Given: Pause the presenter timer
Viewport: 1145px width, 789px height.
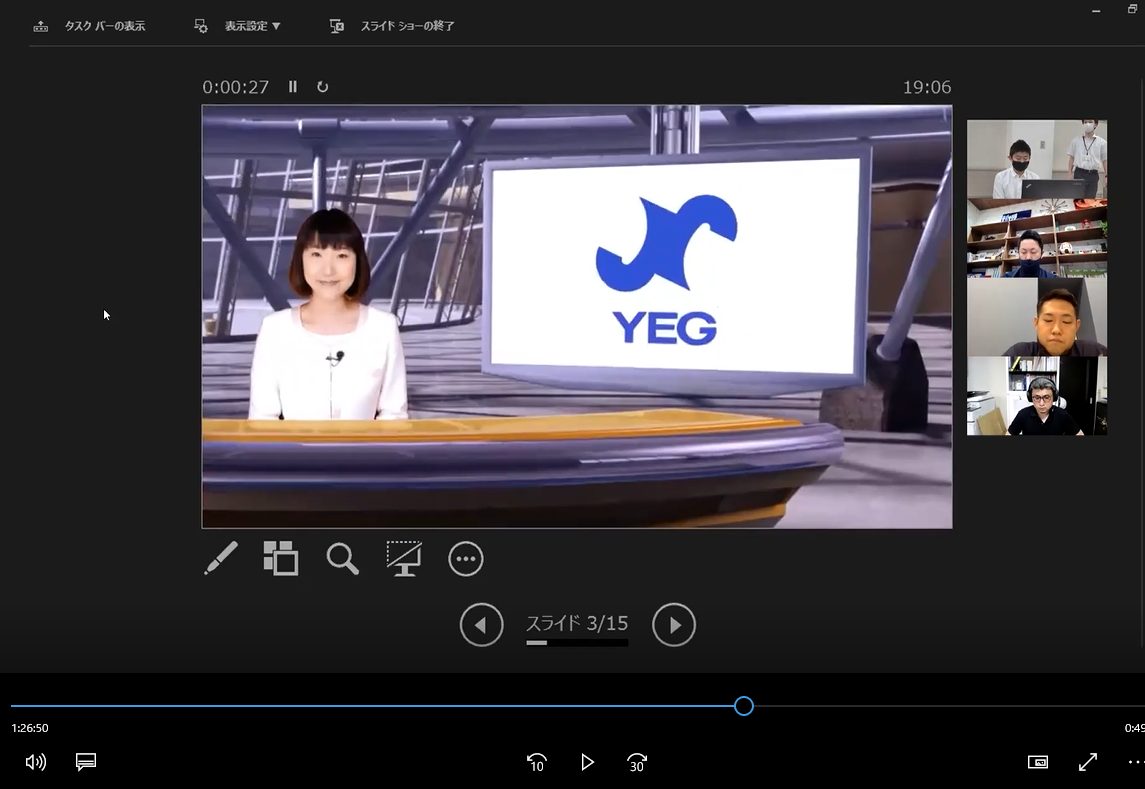Looking at the screenshot, I should [x=293, y=87].
